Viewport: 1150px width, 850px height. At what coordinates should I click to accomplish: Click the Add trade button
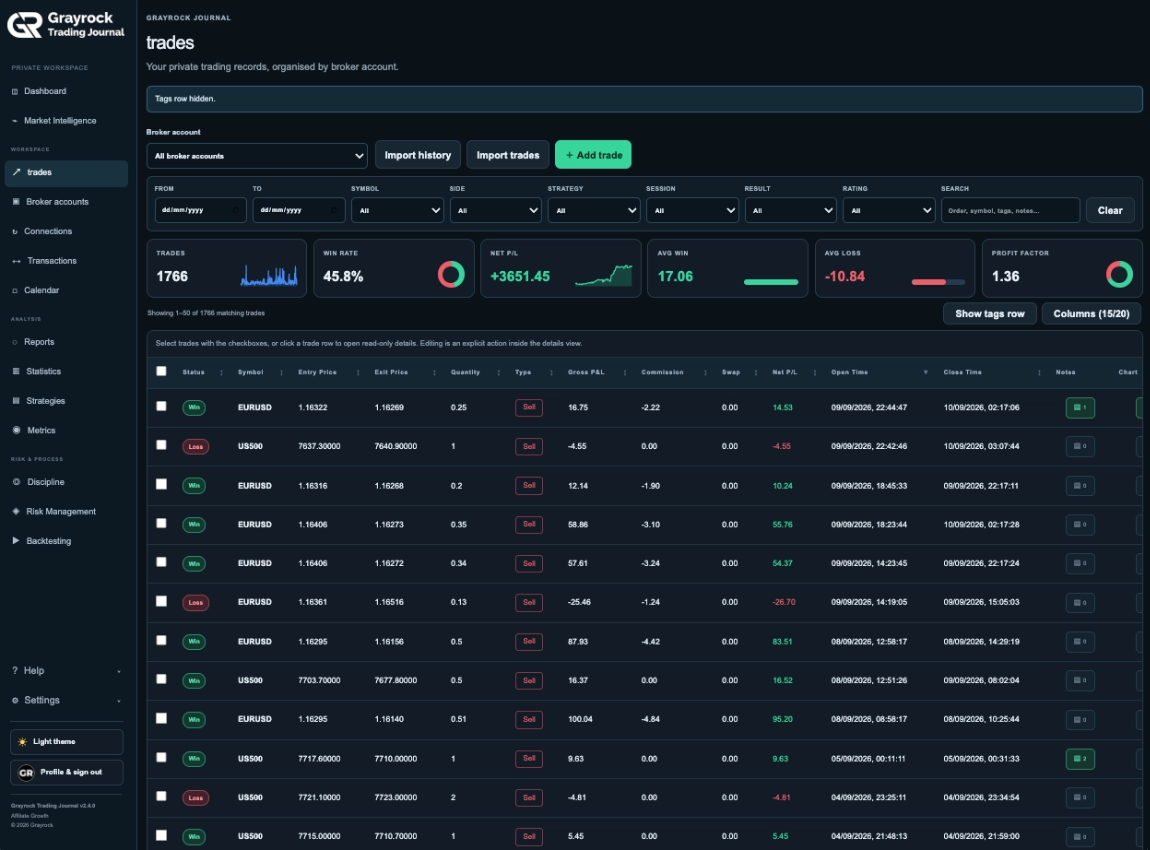tap(593, 155)
